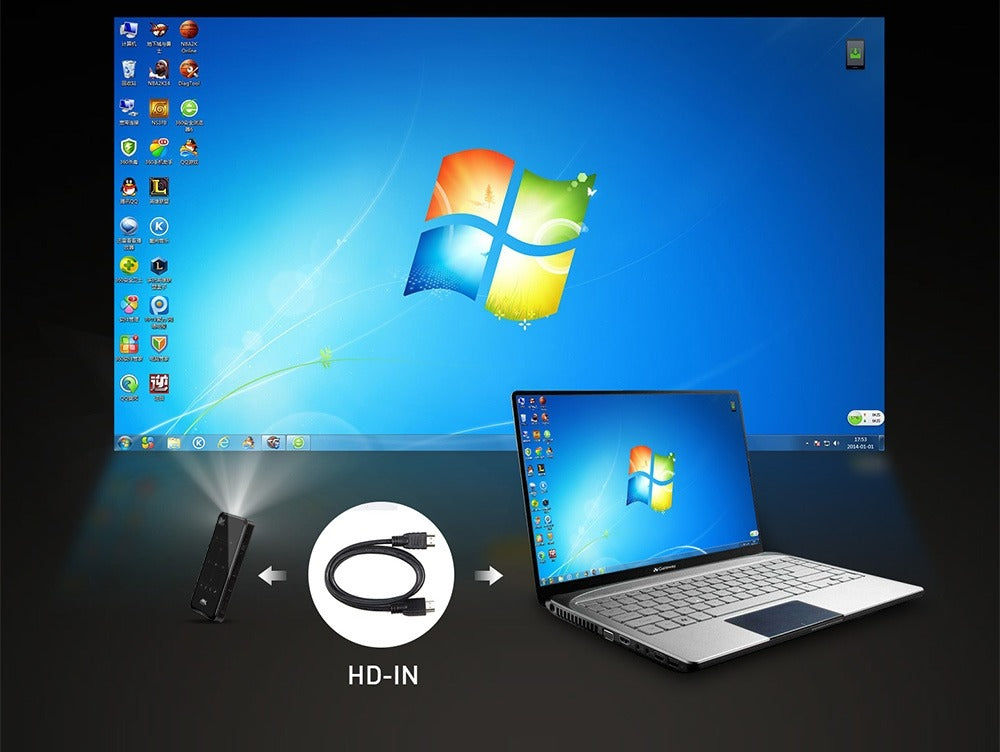Screen dimensions: 1000x752
Task: Open the volume speaker tray icon
Action: [835, 443]
